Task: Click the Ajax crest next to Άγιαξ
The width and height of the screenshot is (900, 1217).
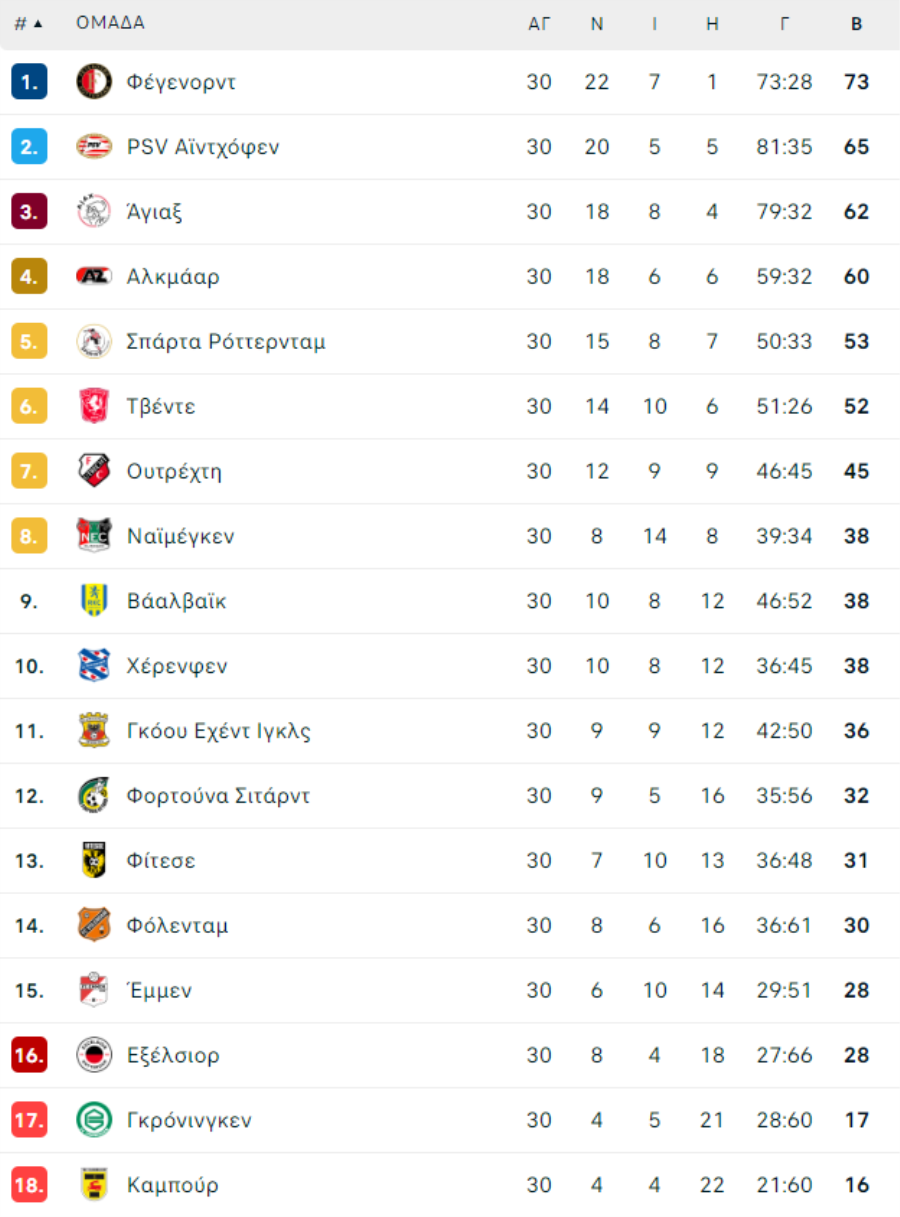Action: (94, 212)
